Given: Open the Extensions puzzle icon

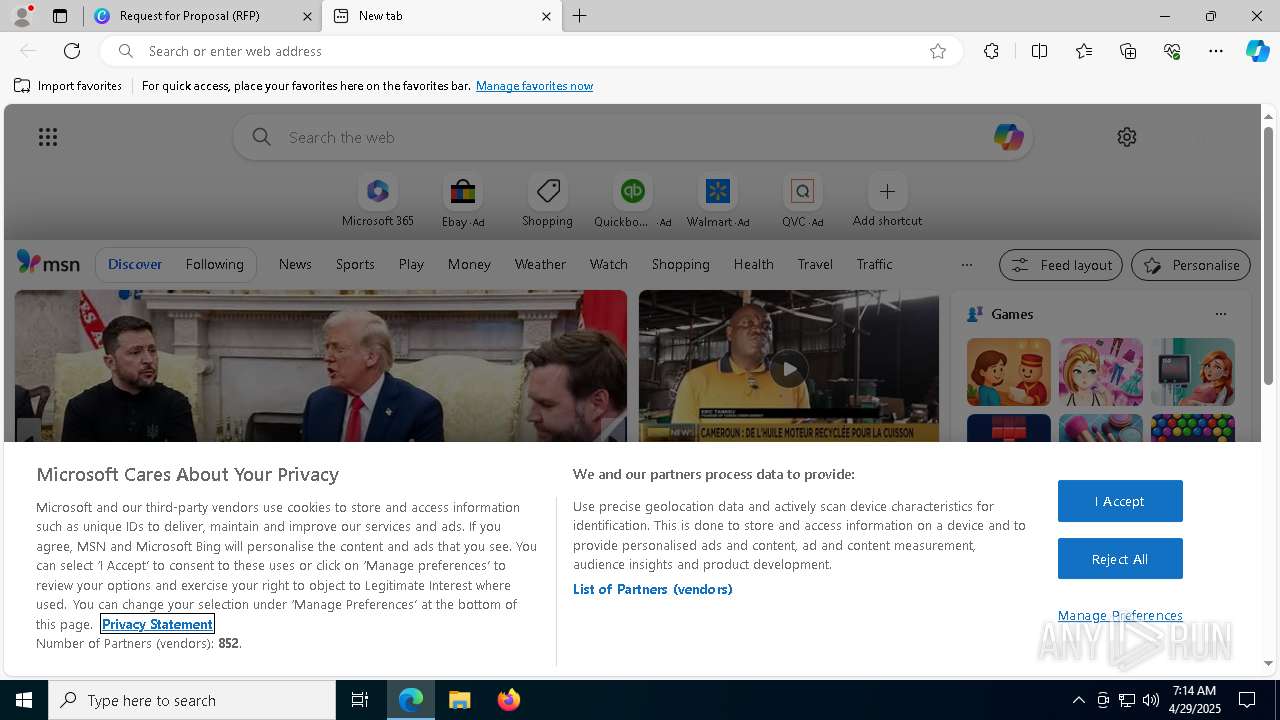Looking at the screenshot, I should (x=991, y=51).
